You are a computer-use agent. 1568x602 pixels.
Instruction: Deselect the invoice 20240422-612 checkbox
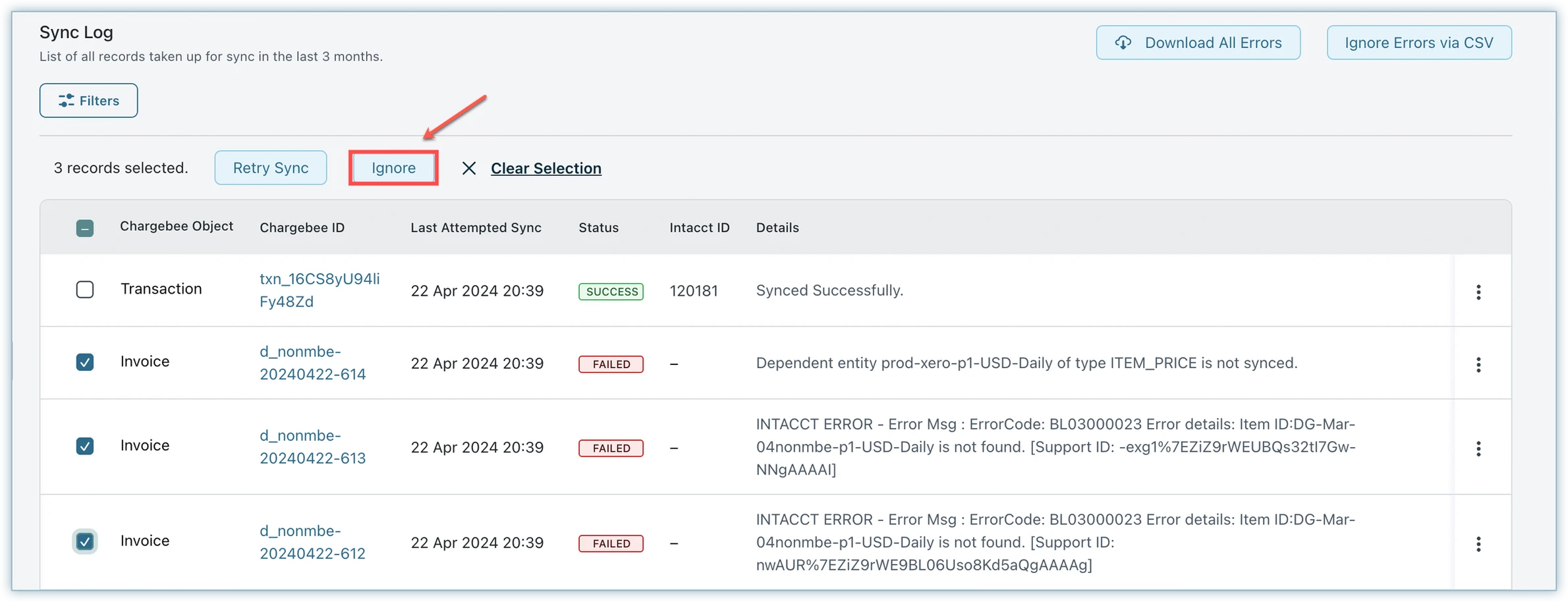[85, 541]
